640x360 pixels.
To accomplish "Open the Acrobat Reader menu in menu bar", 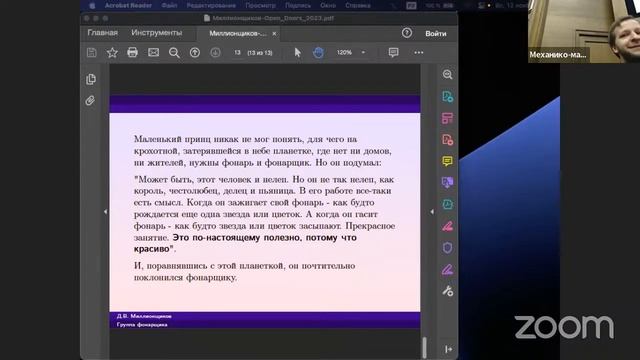I will 128,5.
